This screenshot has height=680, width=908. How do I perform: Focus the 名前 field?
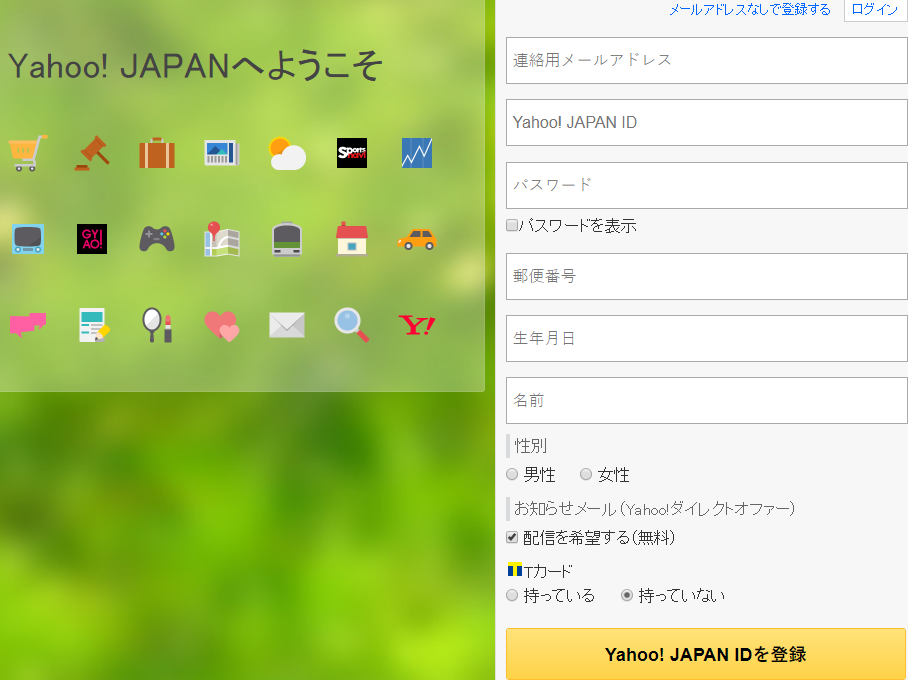706,401
